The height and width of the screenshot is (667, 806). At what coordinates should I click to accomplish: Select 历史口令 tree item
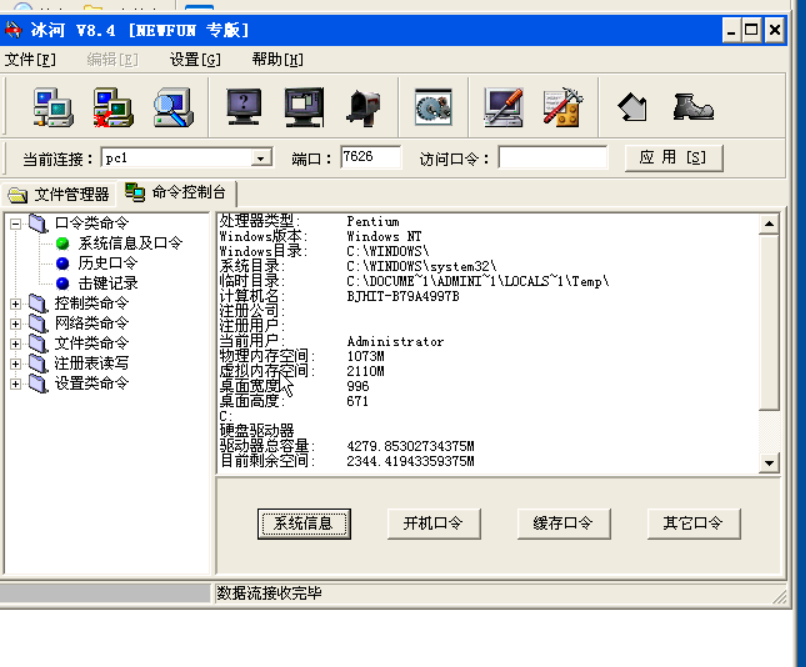coord(108,263)
